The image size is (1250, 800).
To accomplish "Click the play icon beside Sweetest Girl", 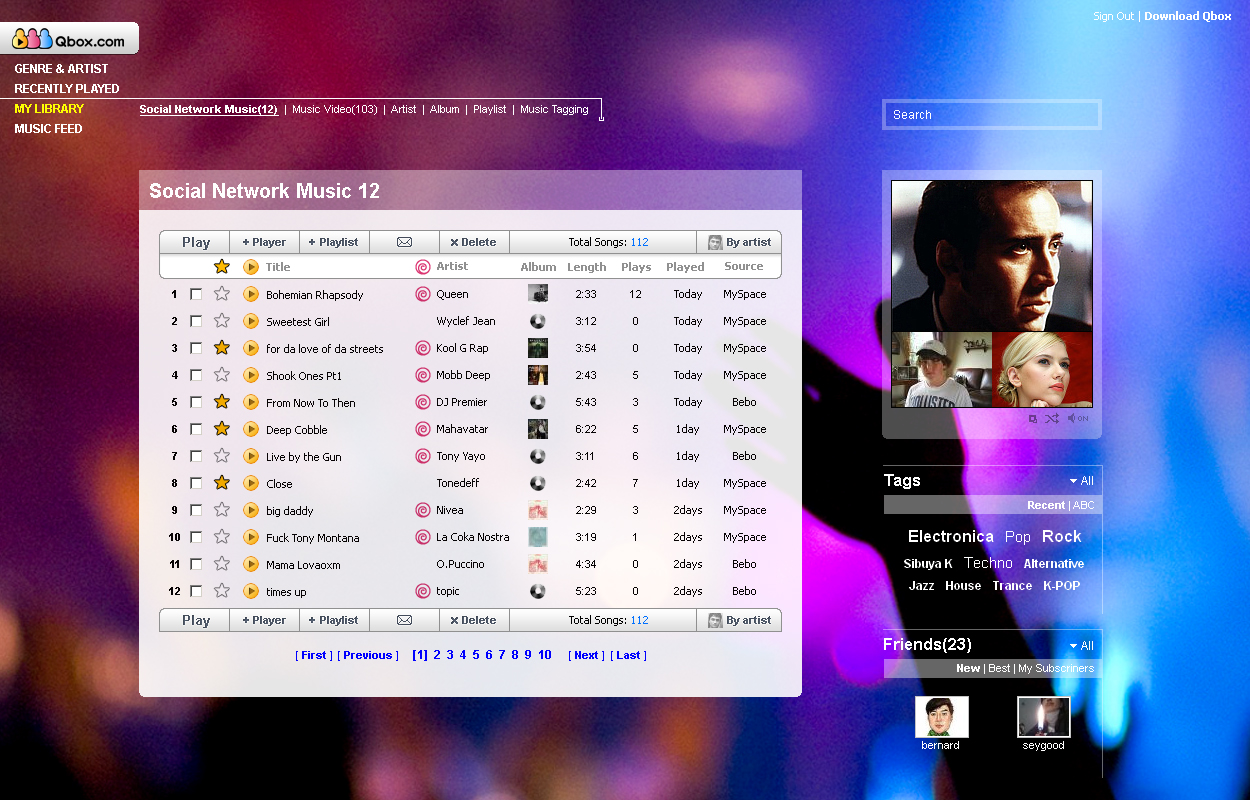I will [251, 321].
